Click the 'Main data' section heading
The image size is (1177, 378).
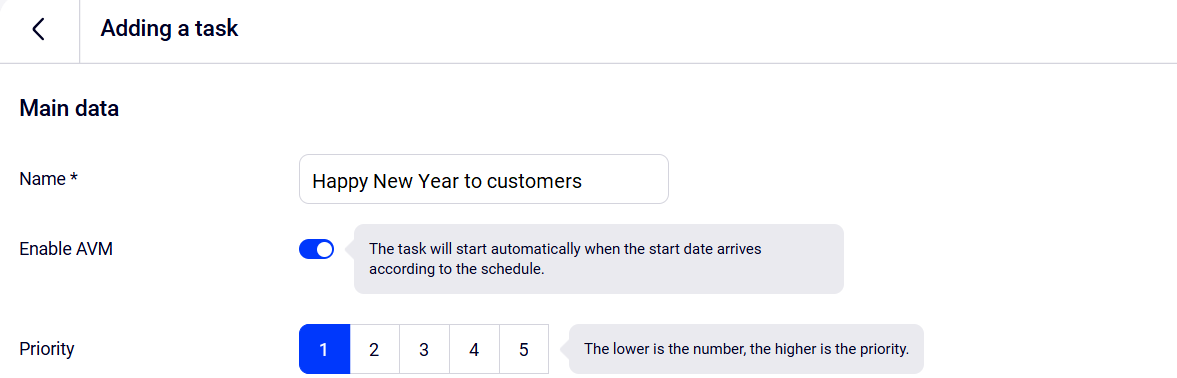click(69, 109)
